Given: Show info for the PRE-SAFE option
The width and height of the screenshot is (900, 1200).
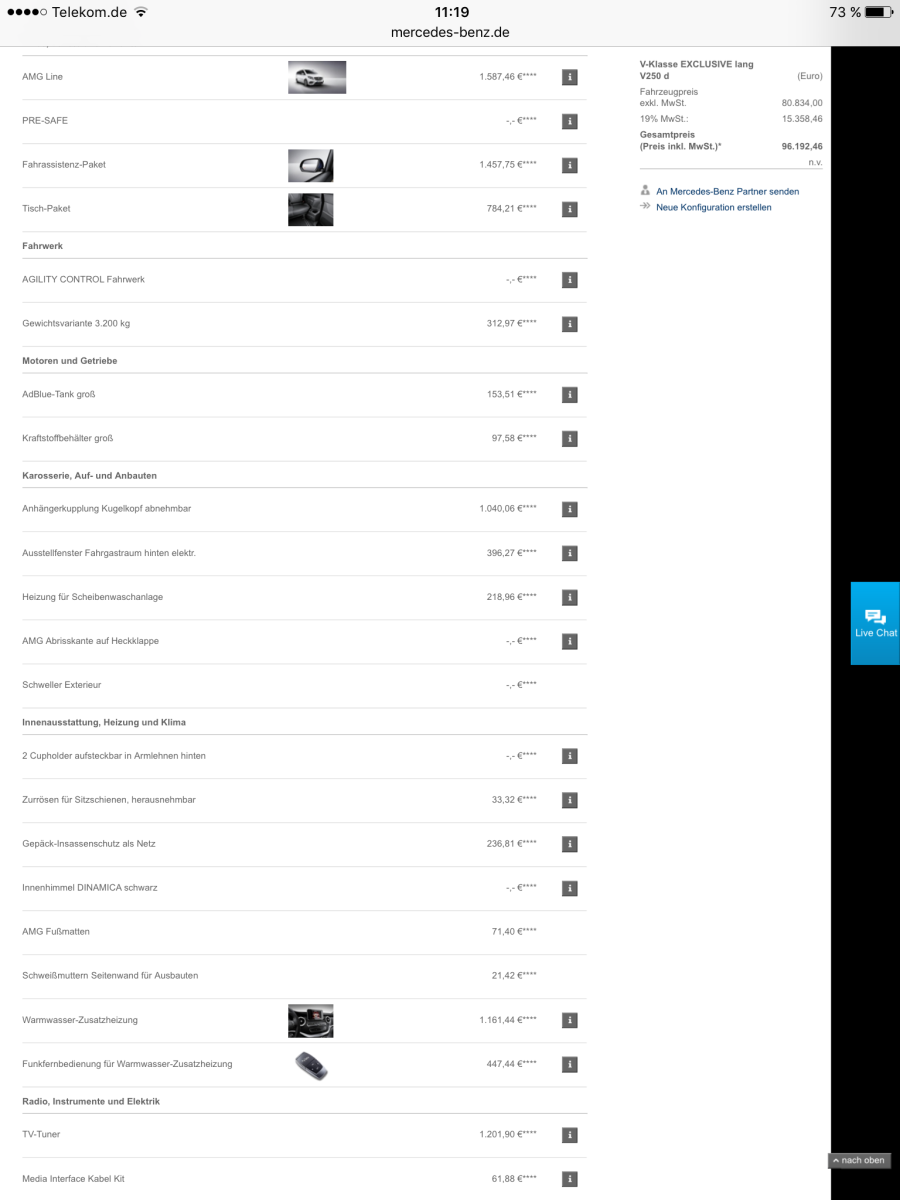Looking at the screenshot, I should click(569, 121).
